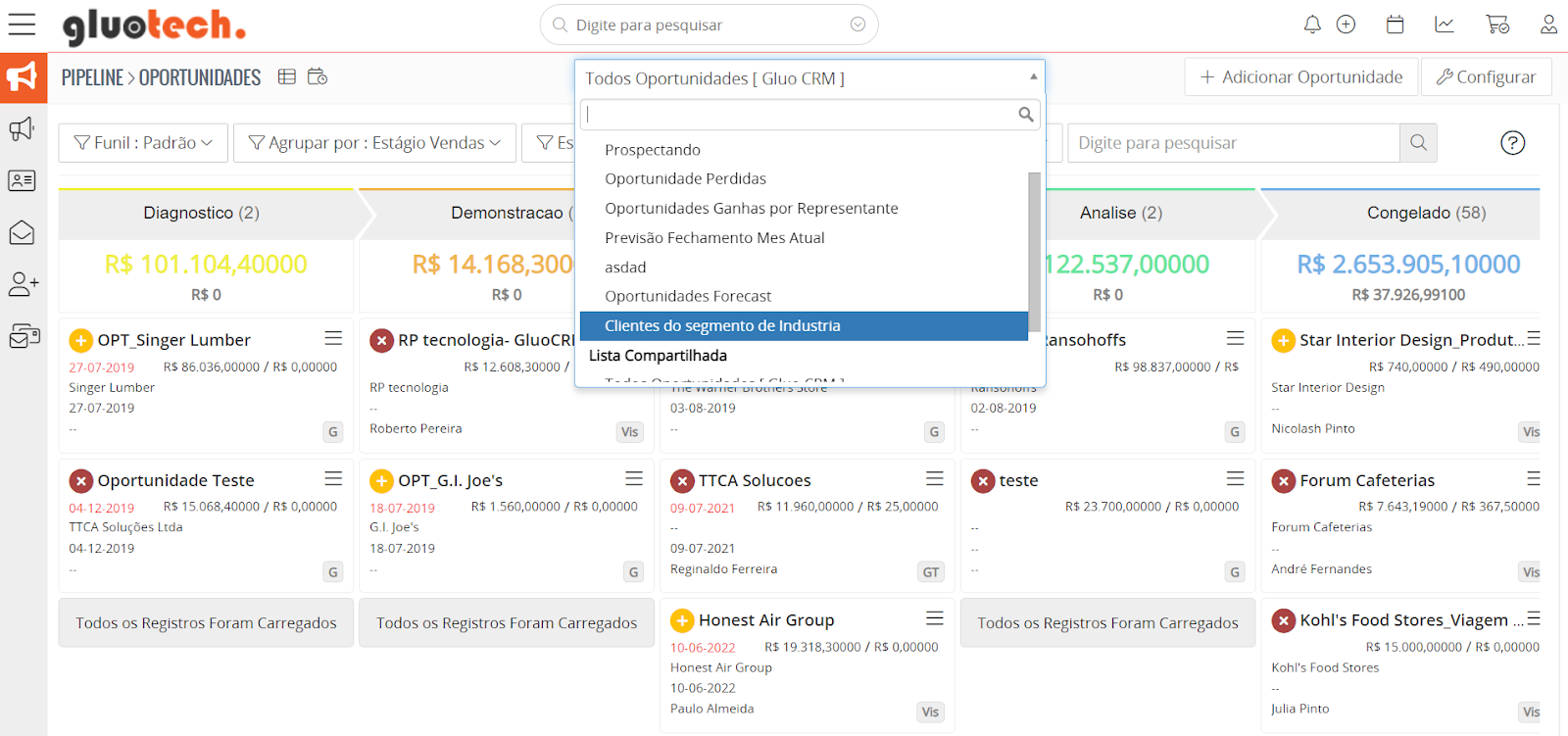Click the GT badge on TTCA Solucoes

click(931, 572)
